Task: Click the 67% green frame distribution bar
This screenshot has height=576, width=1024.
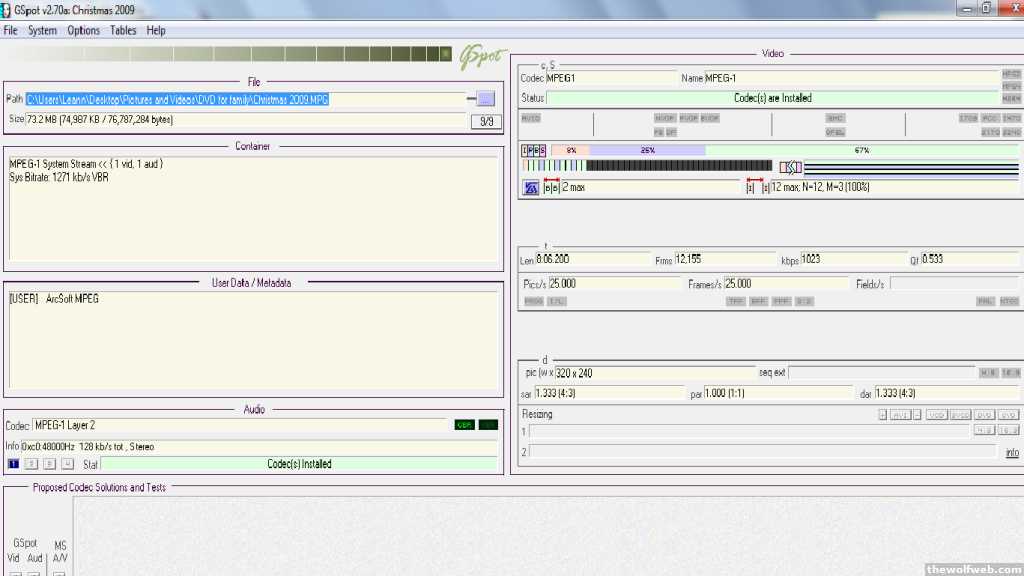Action: click(x=861, y=150)
